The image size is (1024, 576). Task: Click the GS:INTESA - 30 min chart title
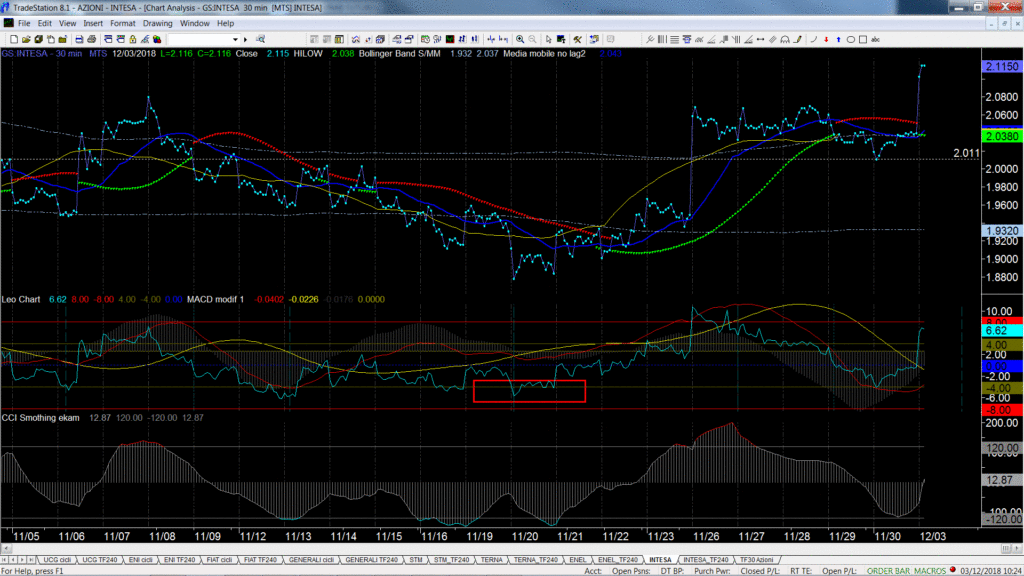point(41,54)
